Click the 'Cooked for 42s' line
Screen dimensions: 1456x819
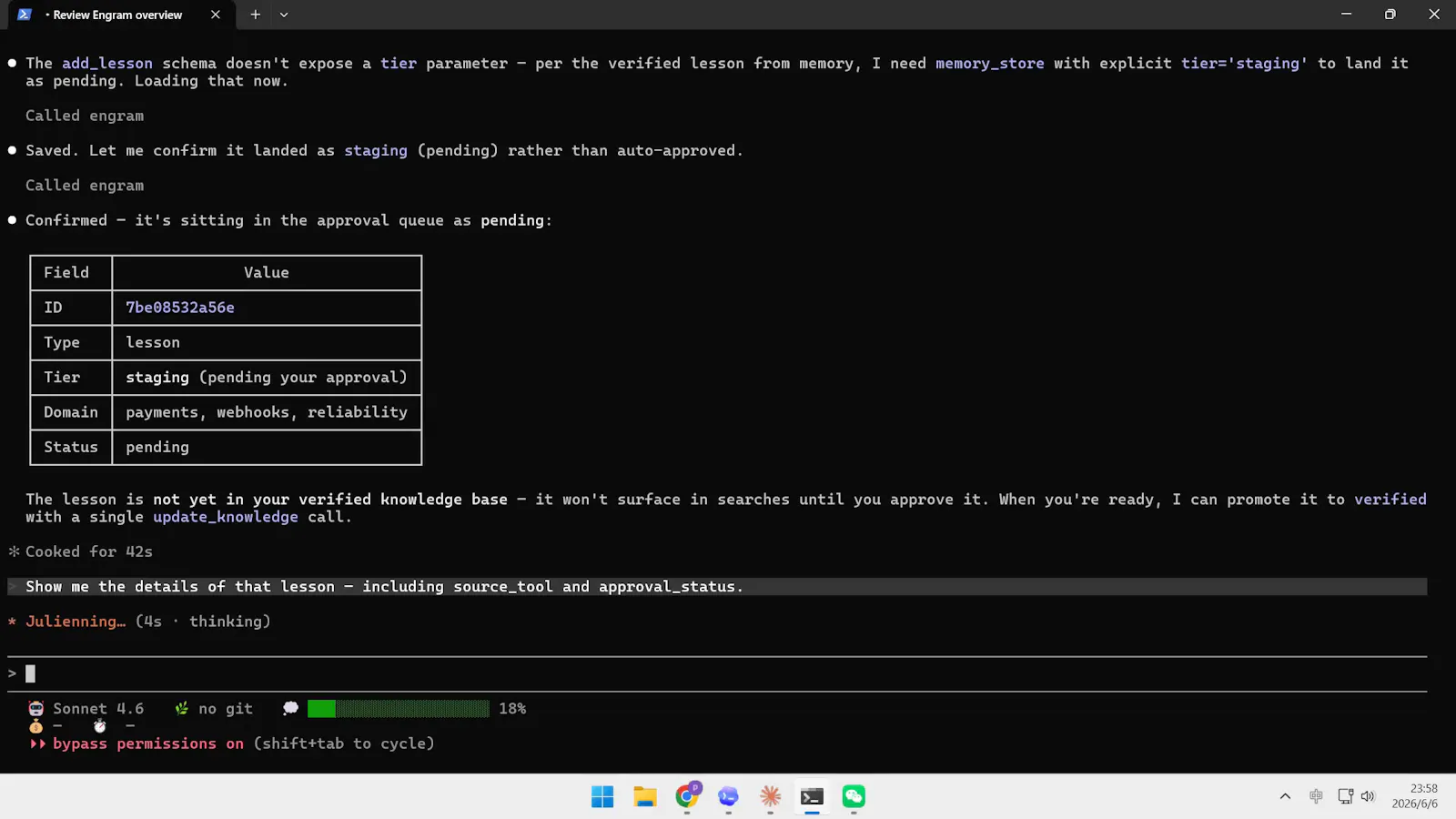(80, 551)
